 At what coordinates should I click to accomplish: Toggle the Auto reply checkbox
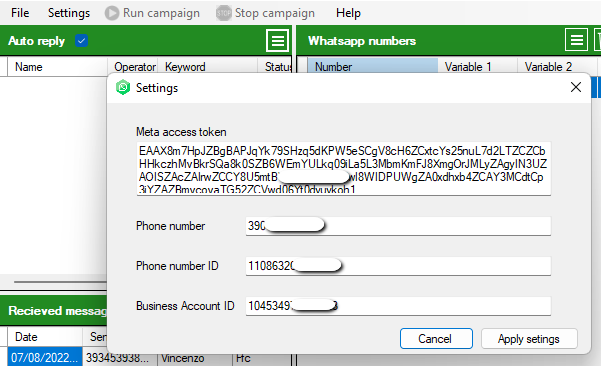[81, 40]
